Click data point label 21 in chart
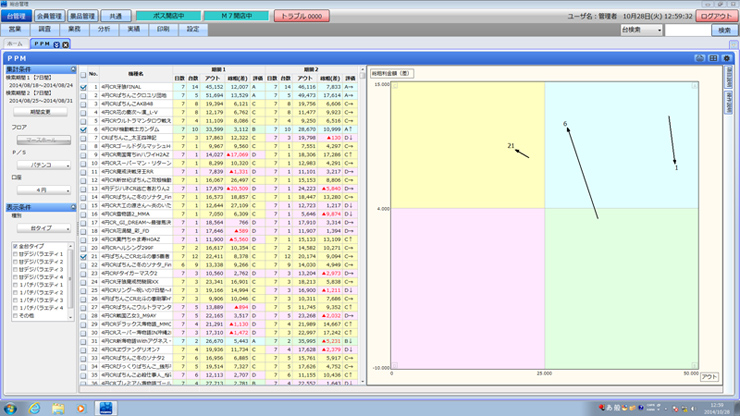The width and height of the screenshot is (740, 416). click(x=511, y=146)
